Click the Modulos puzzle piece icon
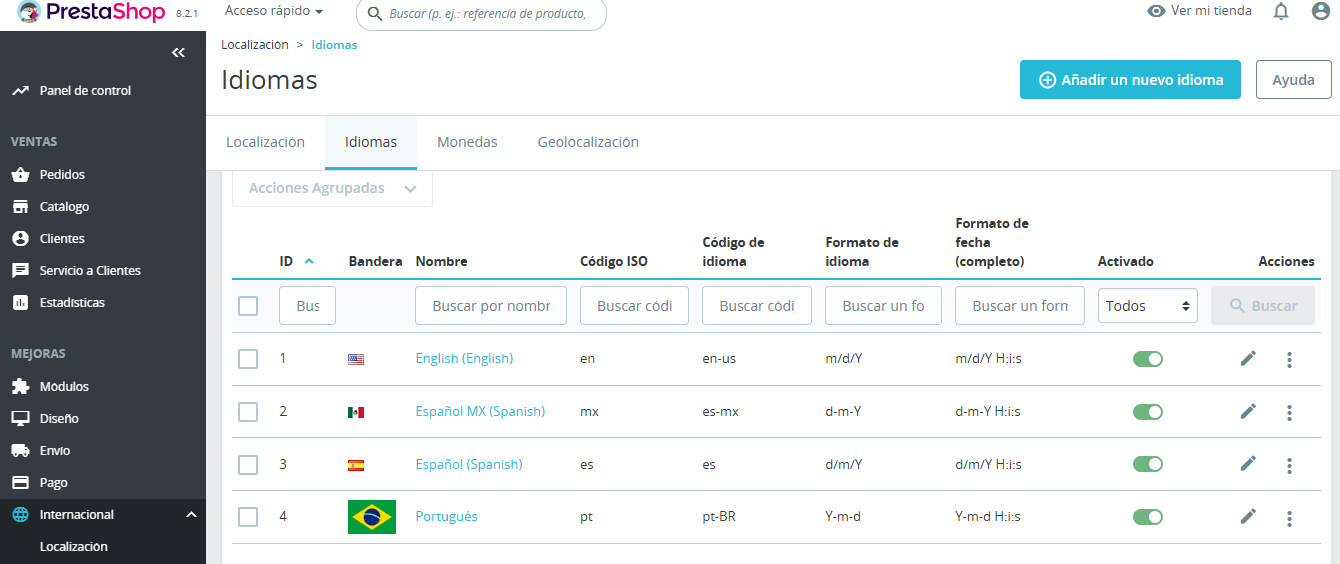Viewport: 1340px width, 564px height. (x=20, y=387)
